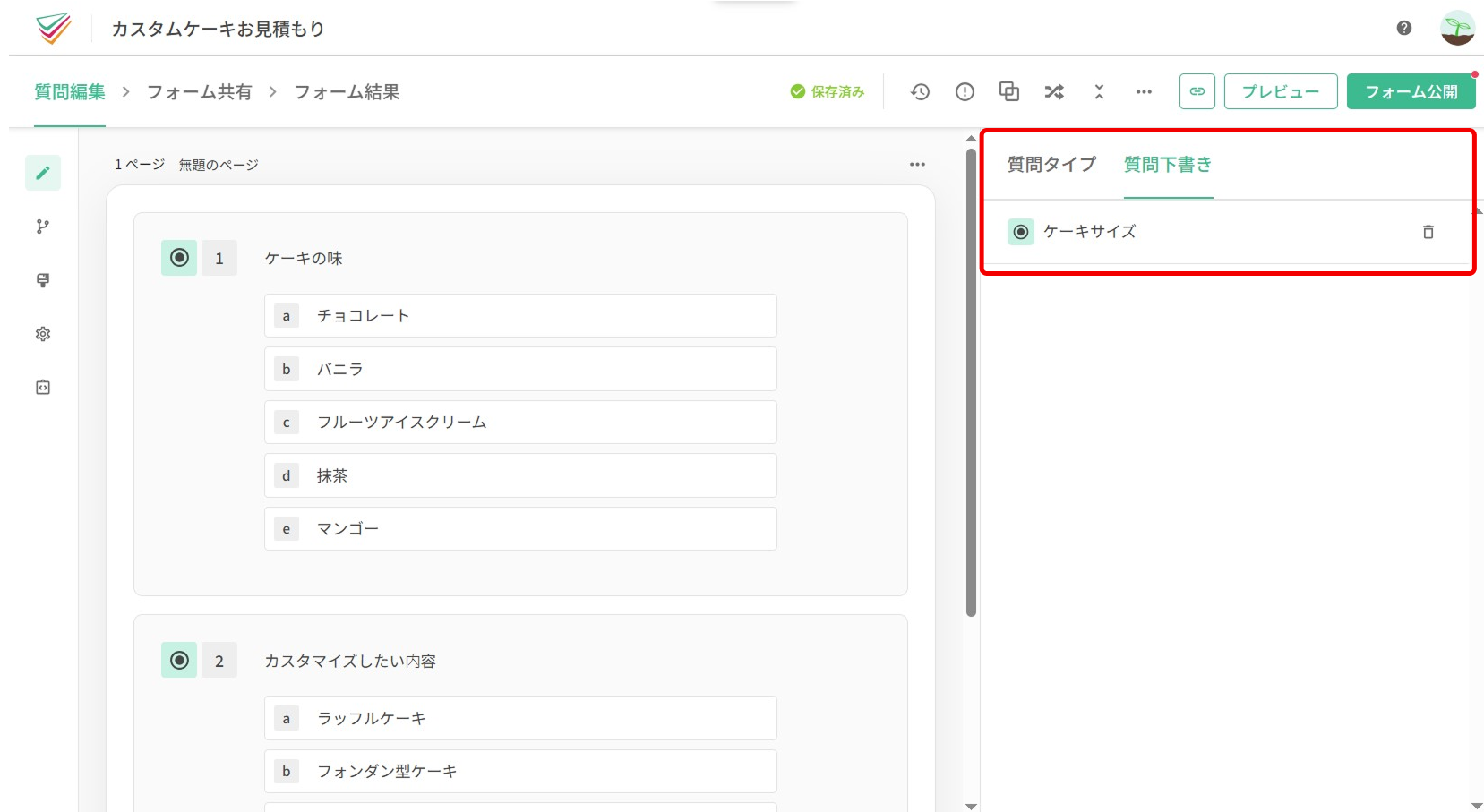1484x812 pixels.
Task: Go to the 質問編集 step
Action: [70, 92]
